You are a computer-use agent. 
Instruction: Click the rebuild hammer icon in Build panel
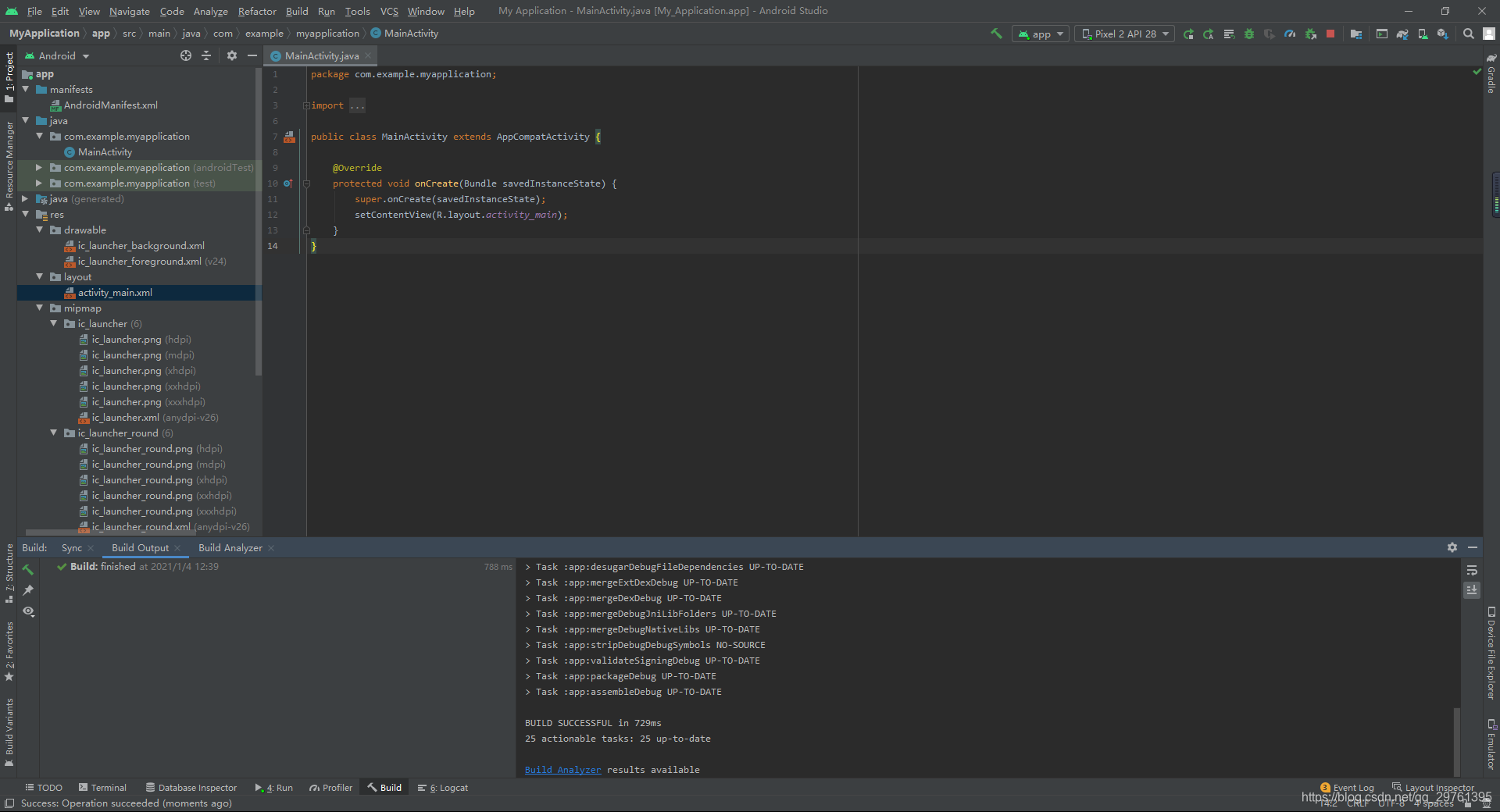coord(28,570)
